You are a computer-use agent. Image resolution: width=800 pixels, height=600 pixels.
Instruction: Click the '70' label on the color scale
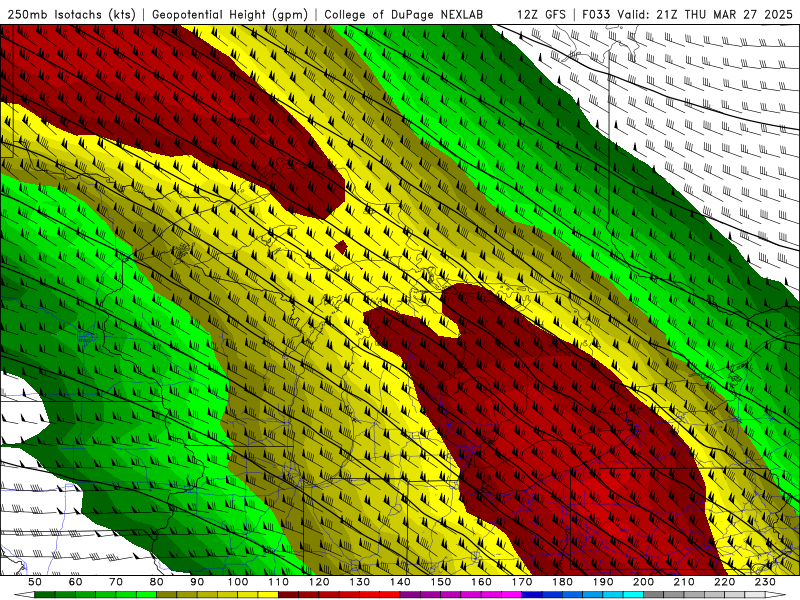tap(116, 582)
